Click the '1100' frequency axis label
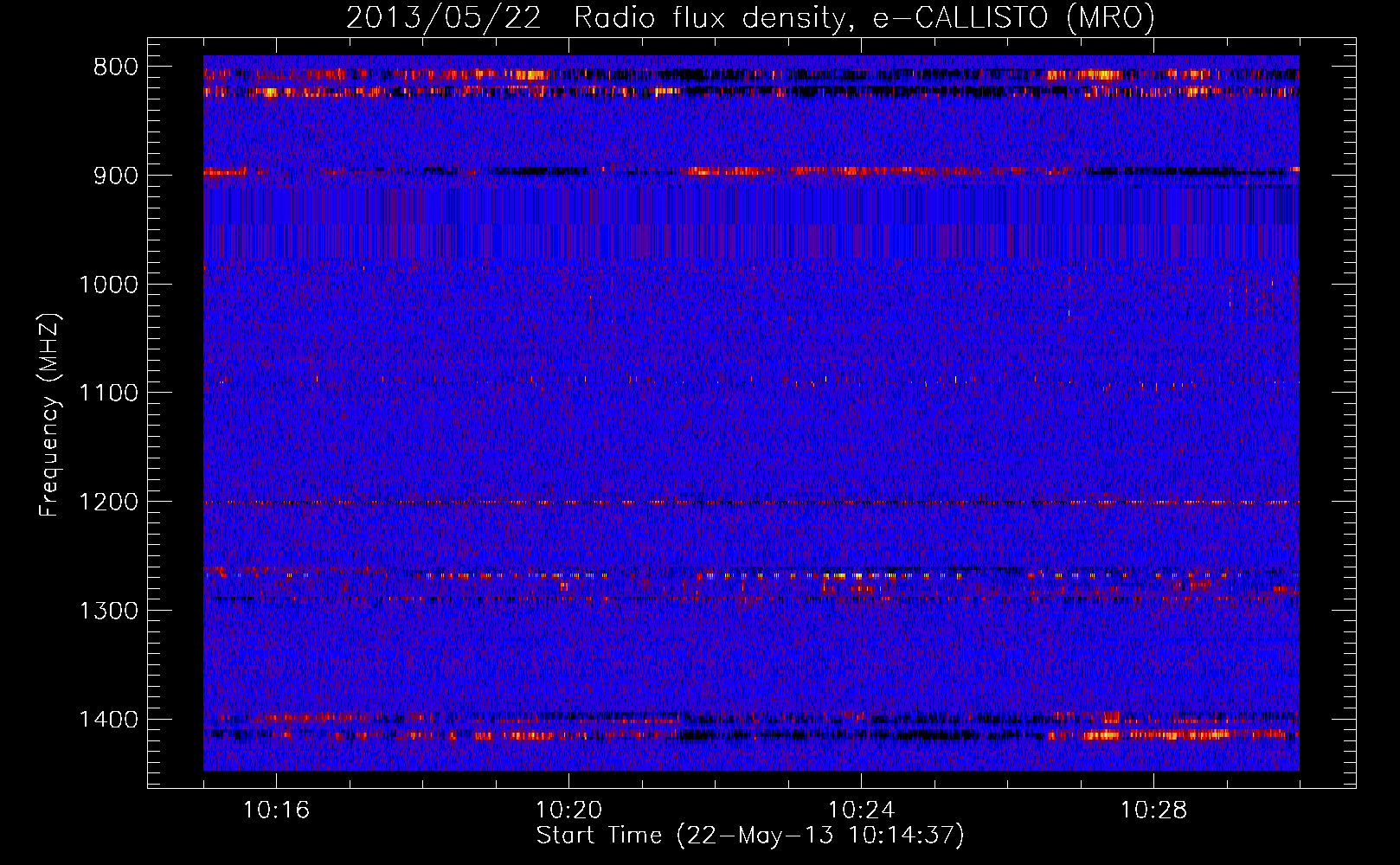 [x=109, y=394]
